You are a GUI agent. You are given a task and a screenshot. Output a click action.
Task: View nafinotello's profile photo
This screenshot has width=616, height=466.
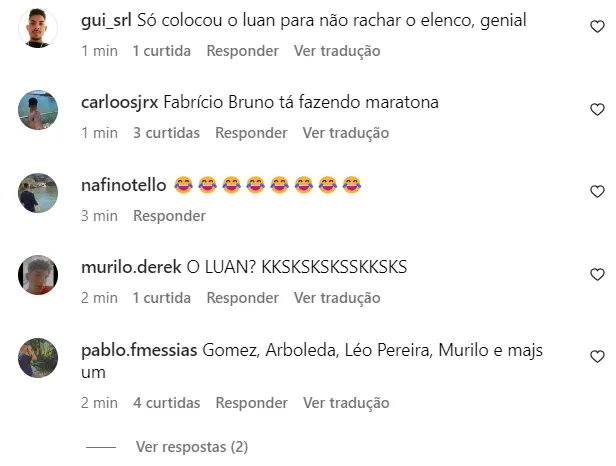point(38,193)
